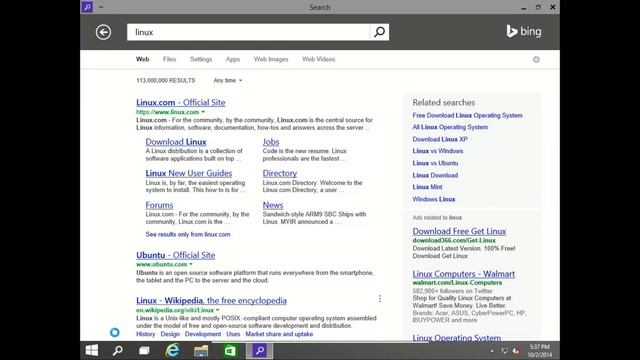Open Task View on taskbar
Image resolution: width=640 pixels, height=360 pixels.
(144, 351)
